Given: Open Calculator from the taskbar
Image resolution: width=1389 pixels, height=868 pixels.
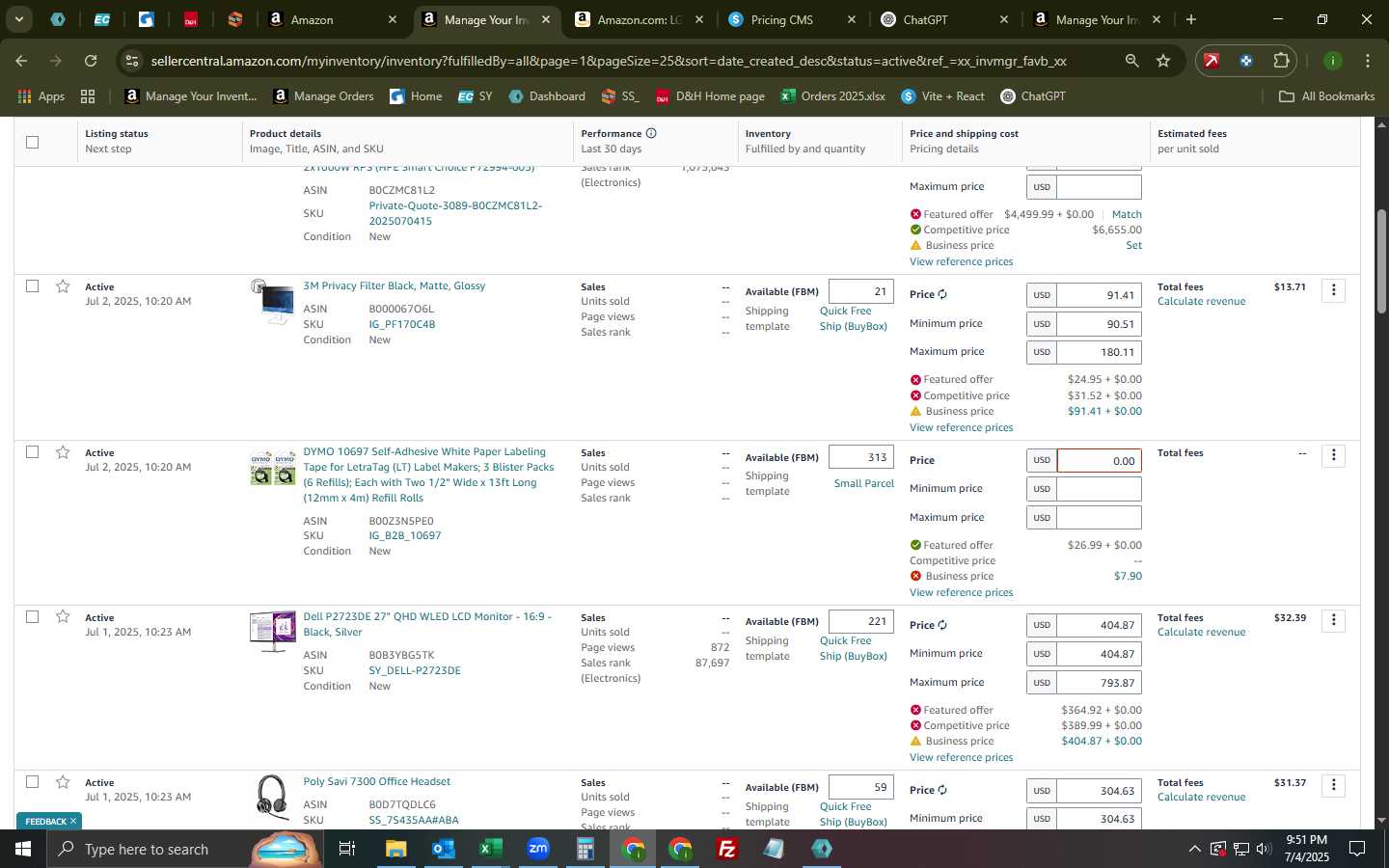Looking at the screenshot, I should click(x=585, y=849).
